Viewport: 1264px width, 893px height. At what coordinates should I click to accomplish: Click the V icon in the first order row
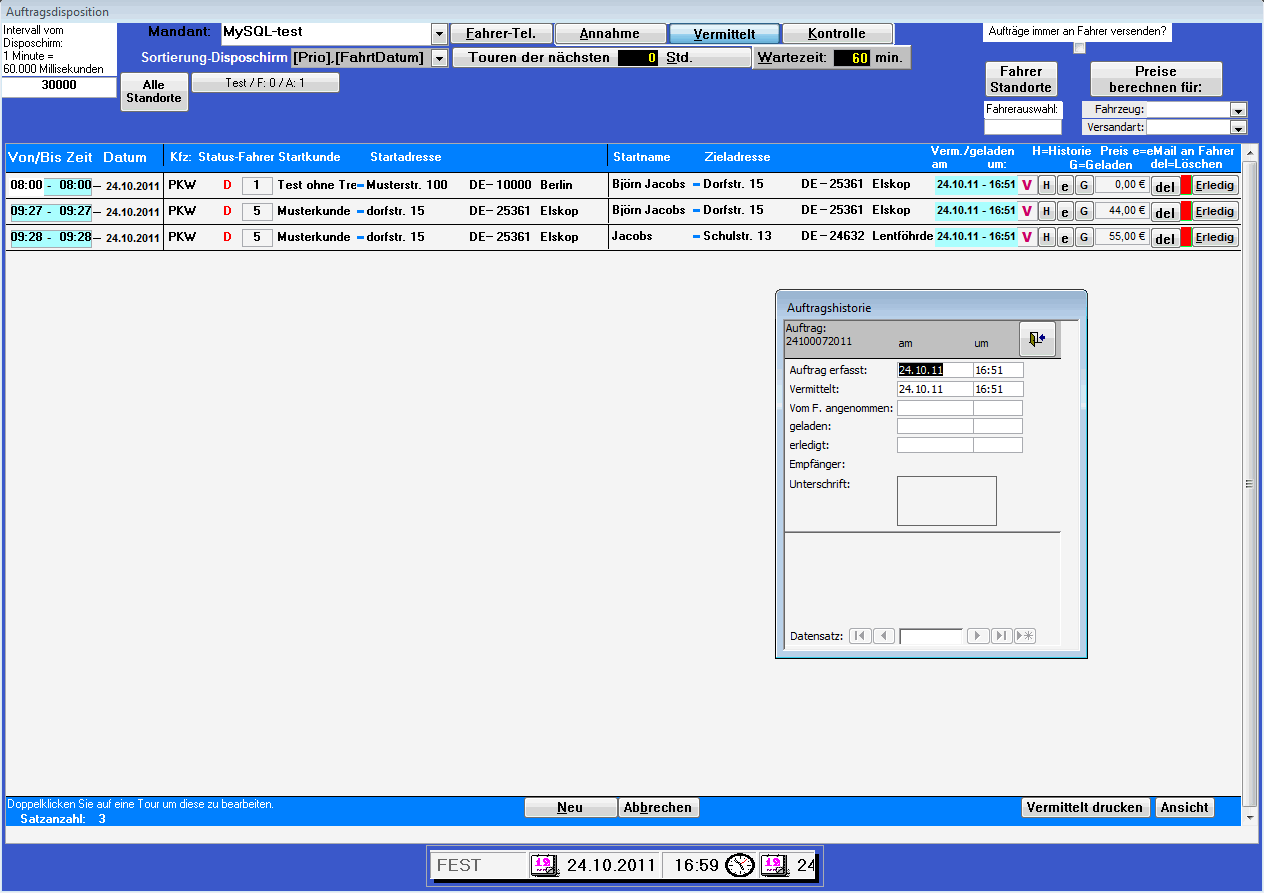pos(1026,185)
